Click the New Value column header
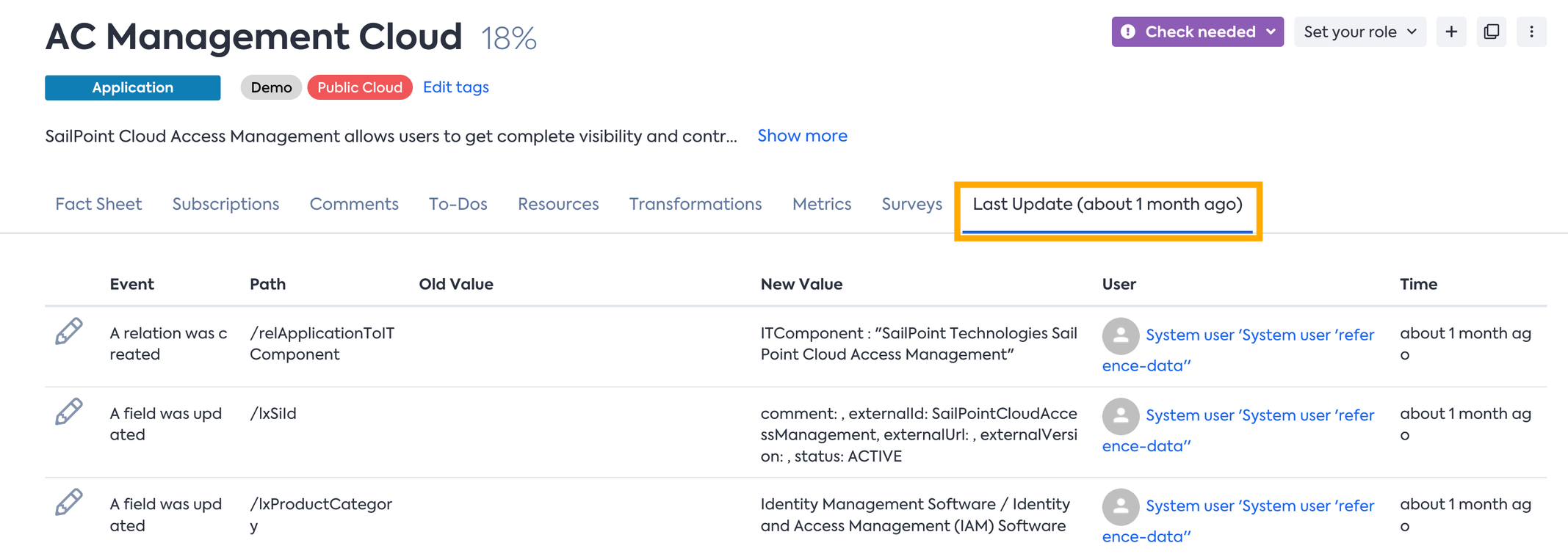The image size is (1568, 554). [x=801, y=284]
